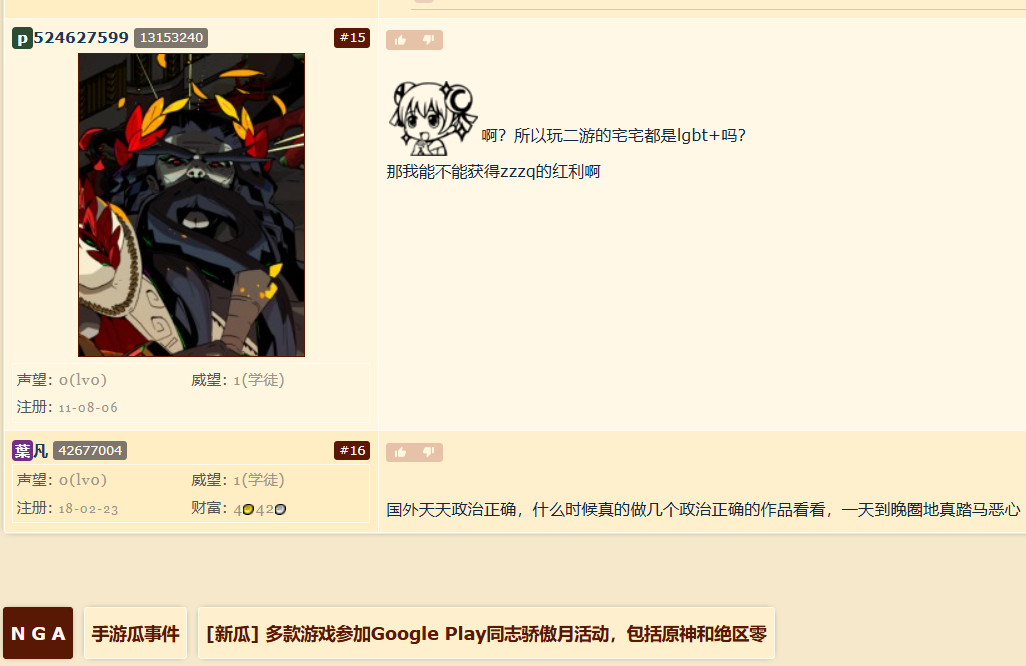Open user 凡's profile name

pos(41,451)
